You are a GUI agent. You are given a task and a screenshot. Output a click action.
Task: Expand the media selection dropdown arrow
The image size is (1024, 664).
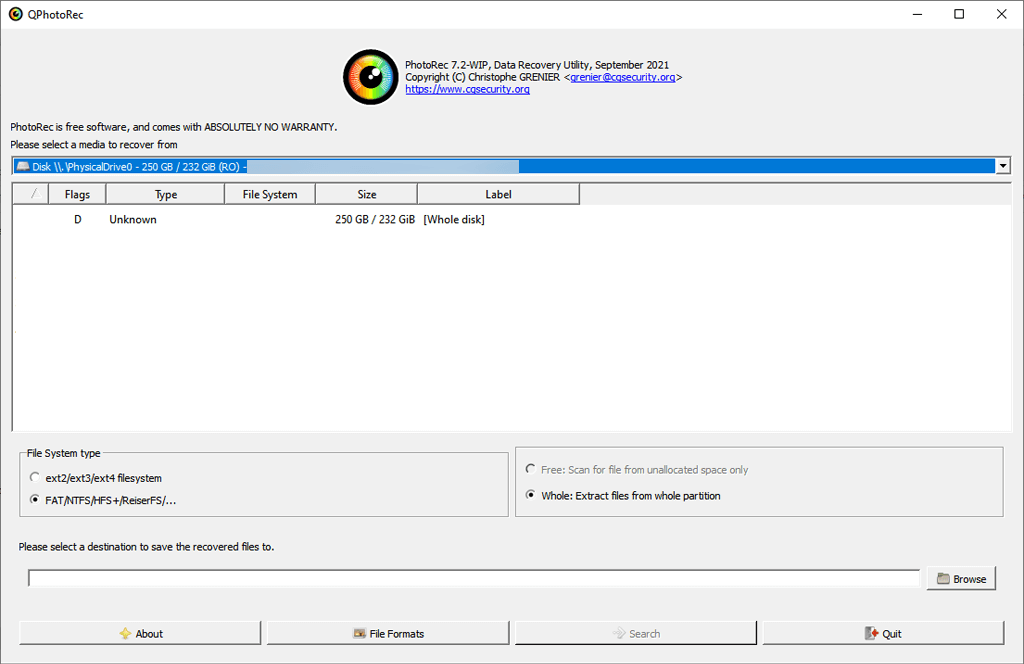coord(1003,166)
